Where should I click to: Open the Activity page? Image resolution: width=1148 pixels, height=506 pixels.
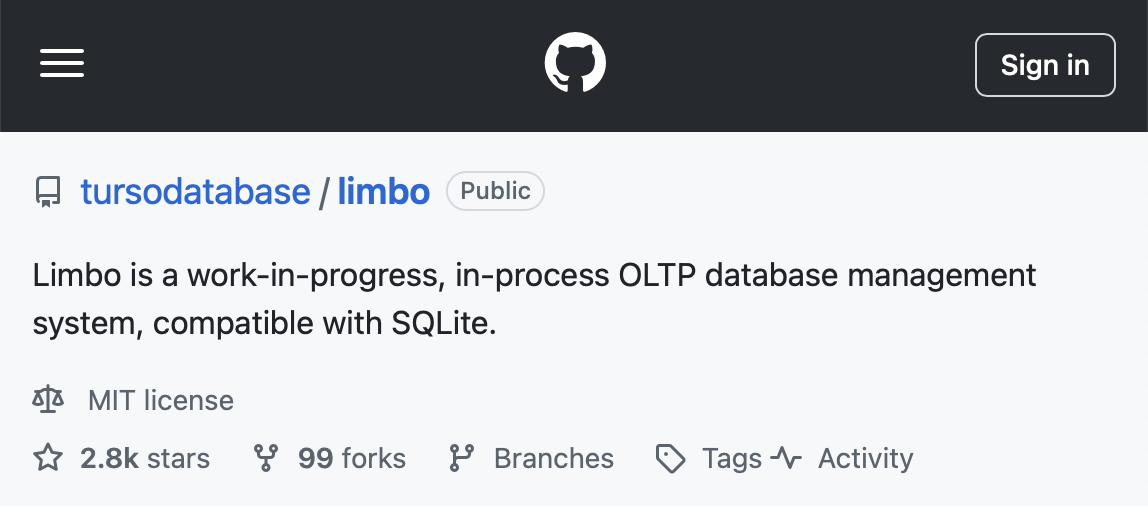tap(865, 458)
